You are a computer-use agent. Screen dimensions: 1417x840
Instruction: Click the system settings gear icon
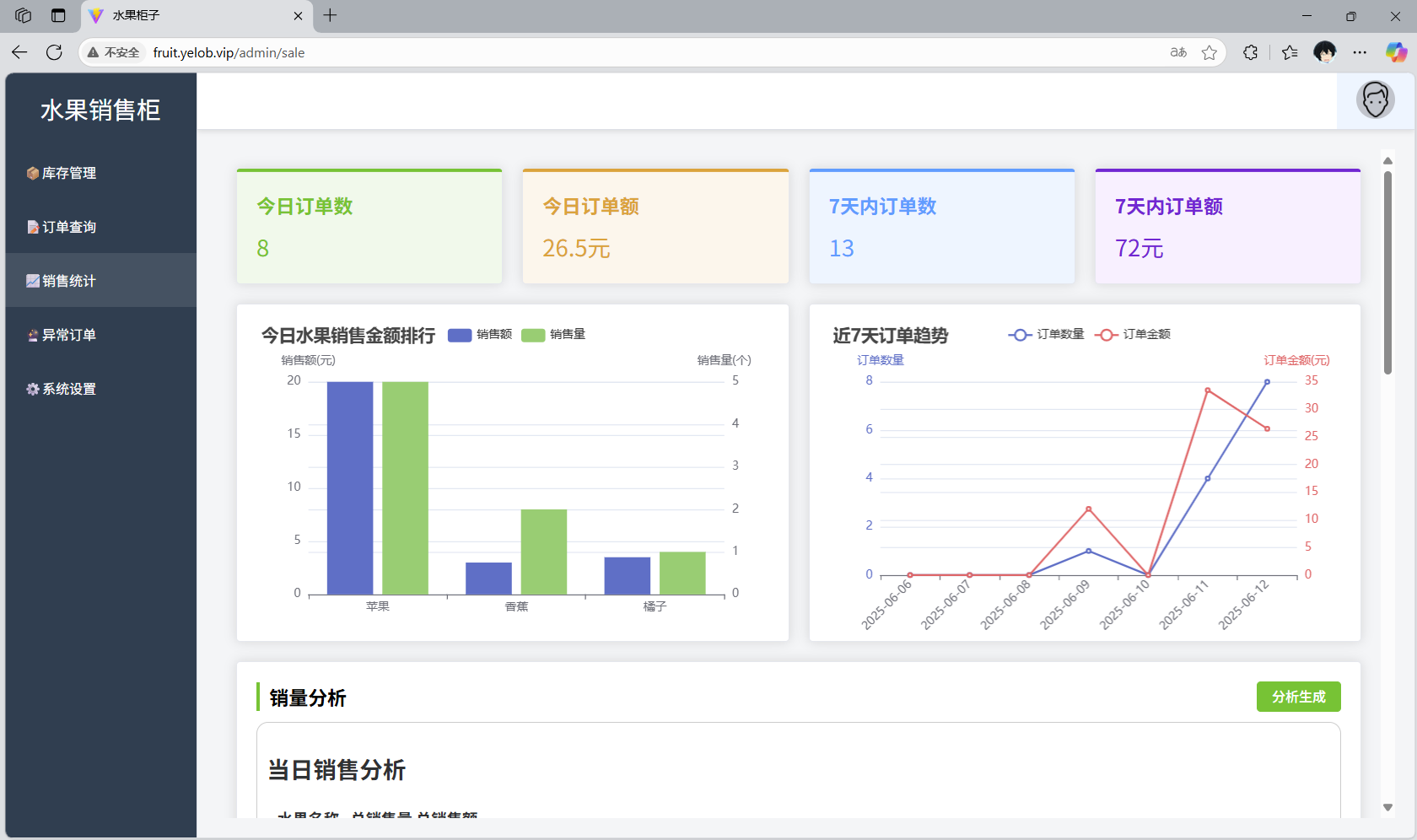click(32, 389)
